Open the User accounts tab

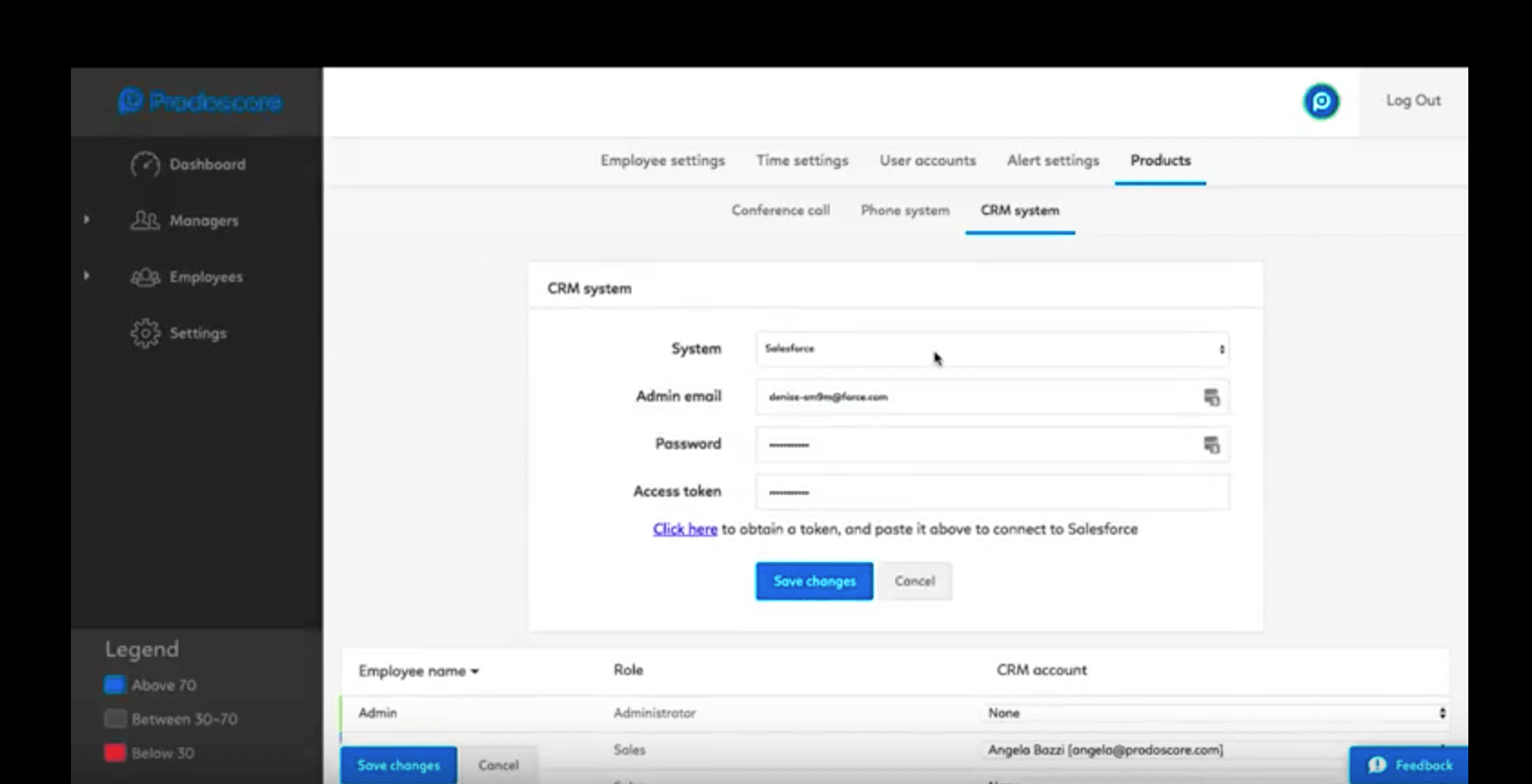click(x=928, y=160)
